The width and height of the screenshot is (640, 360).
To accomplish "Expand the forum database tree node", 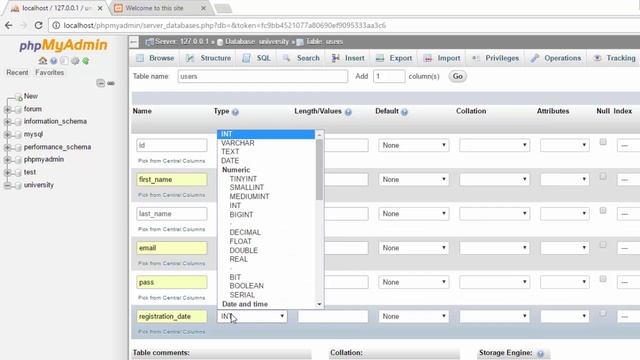I will 7,109.
